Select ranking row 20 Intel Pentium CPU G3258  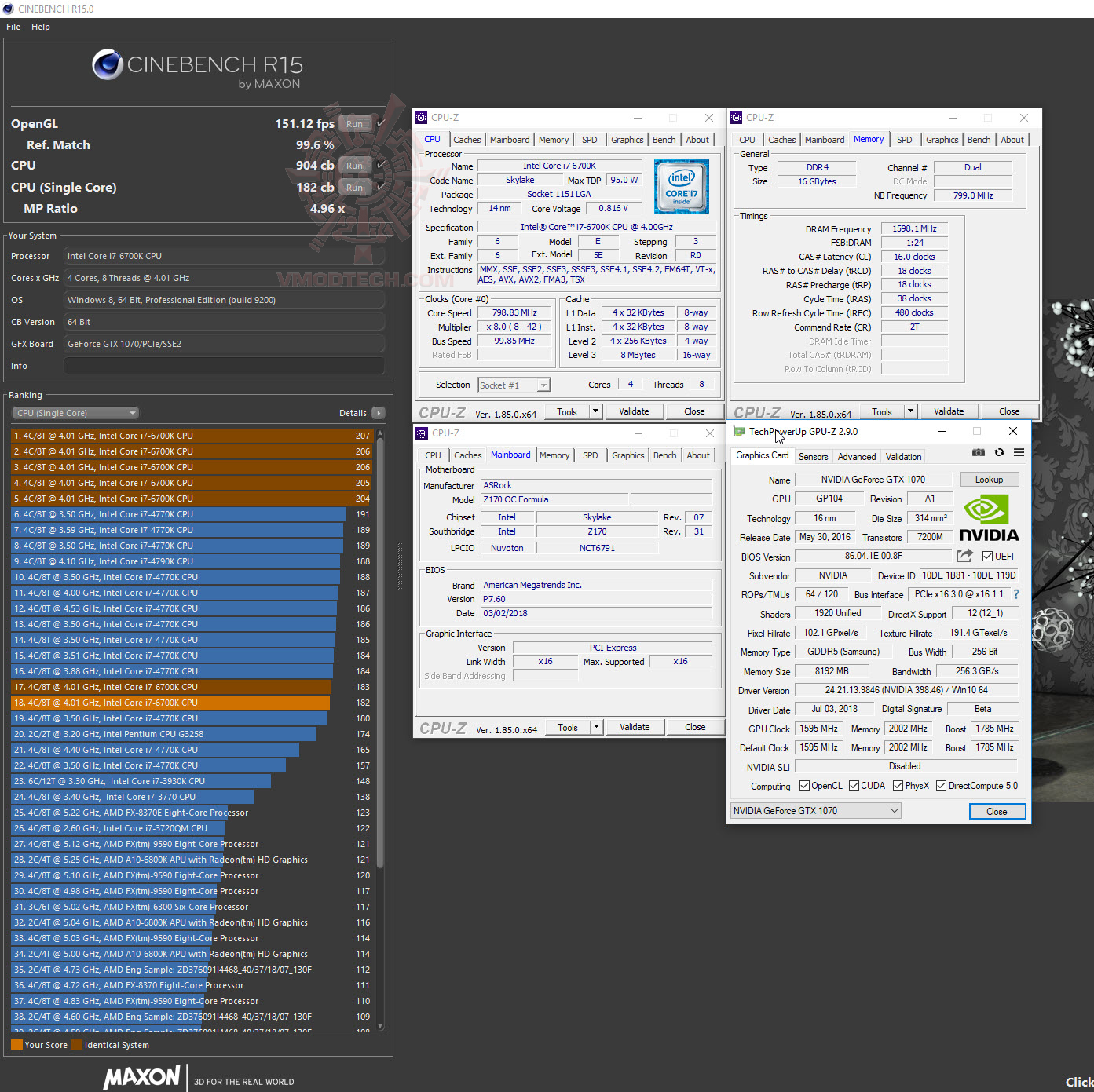point(192,734)
